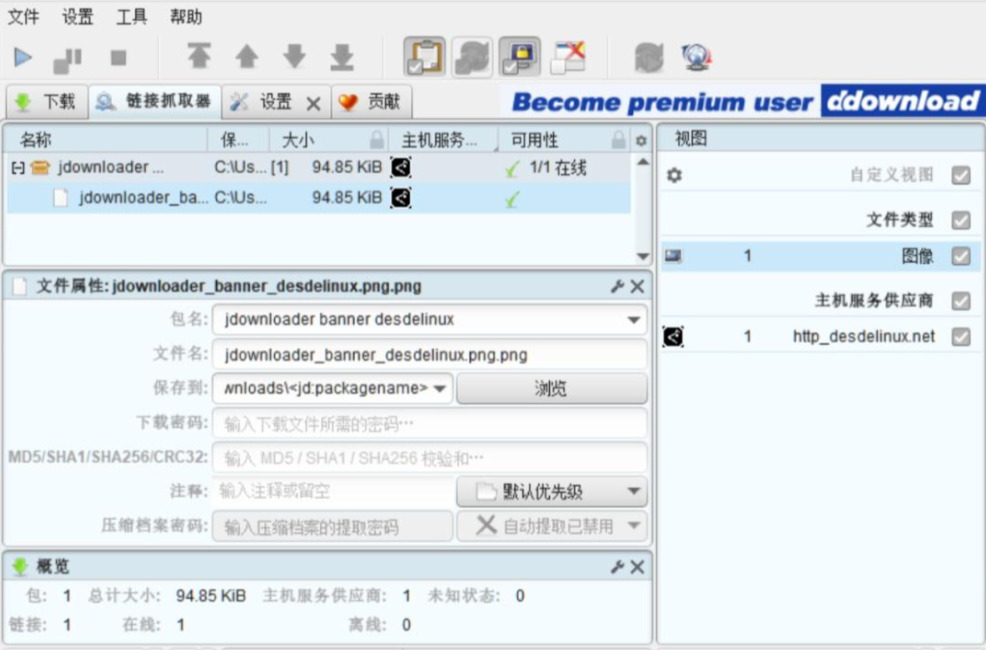
Task: Select the jdownloader package row
Action: (318, 168)
